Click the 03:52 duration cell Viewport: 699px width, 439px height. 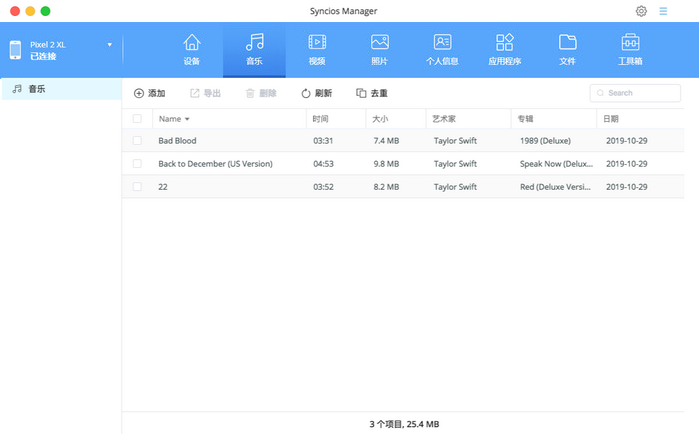click(323, 187)
